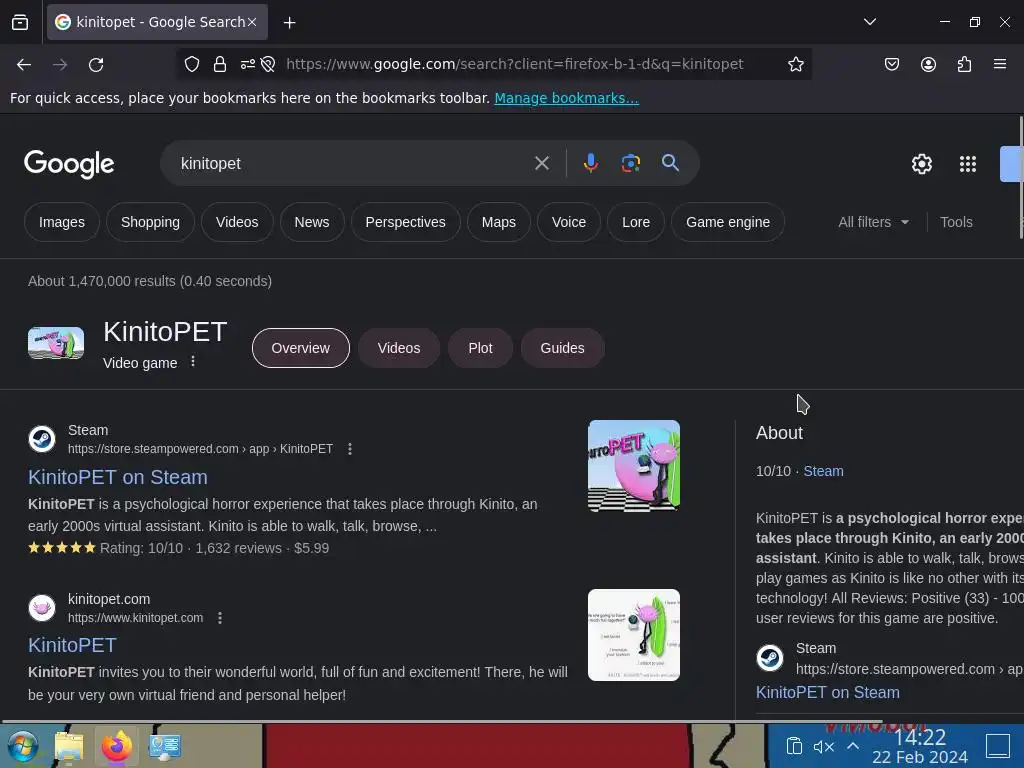This screenshot has height=768, width=1024.
Task: Click the show desktop button
Action: (998, 746)
